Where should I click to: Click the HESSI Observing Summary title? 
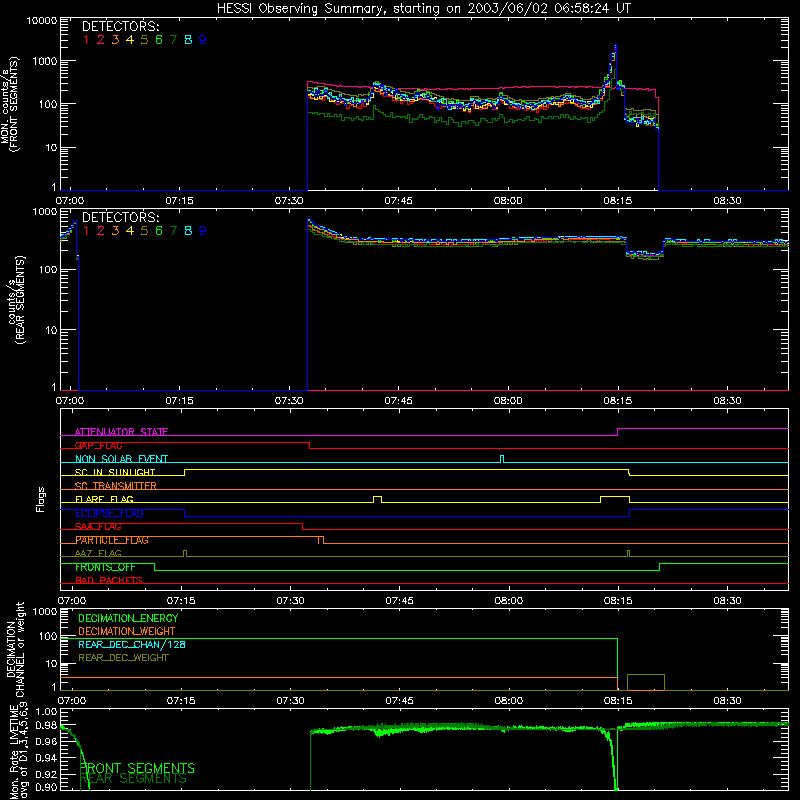pyautogui.click(x=423, y=9)
